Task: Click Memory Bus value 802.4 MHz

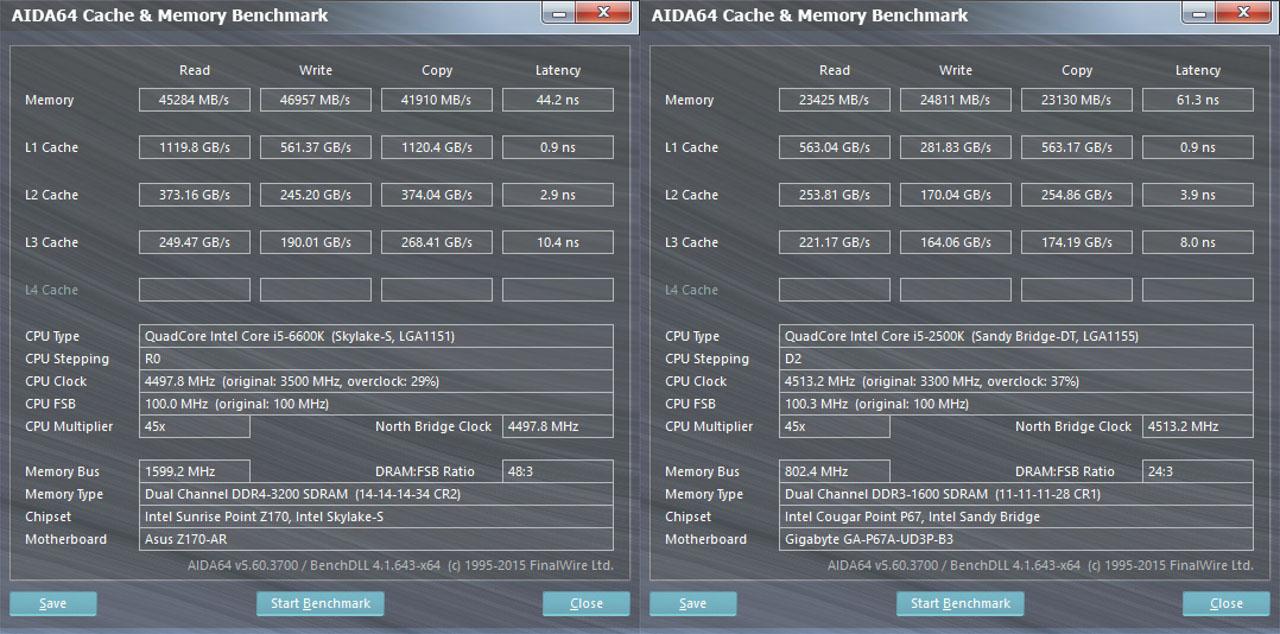Action: coord(834,471)
